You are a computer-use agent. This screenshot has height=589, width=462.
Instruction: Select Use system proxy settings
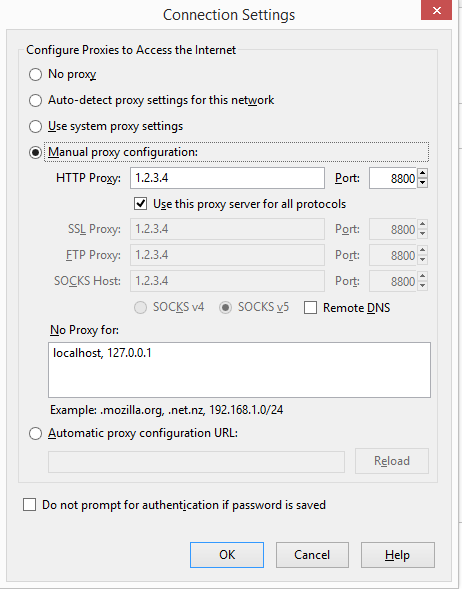tap(35, 126)
